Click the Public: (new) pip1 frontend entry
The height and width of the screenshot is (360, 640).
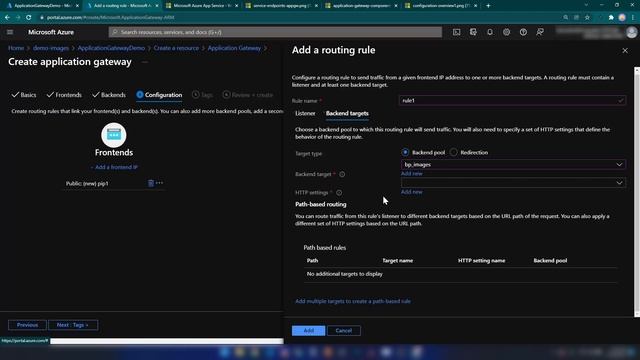click(x=87, y=184)
